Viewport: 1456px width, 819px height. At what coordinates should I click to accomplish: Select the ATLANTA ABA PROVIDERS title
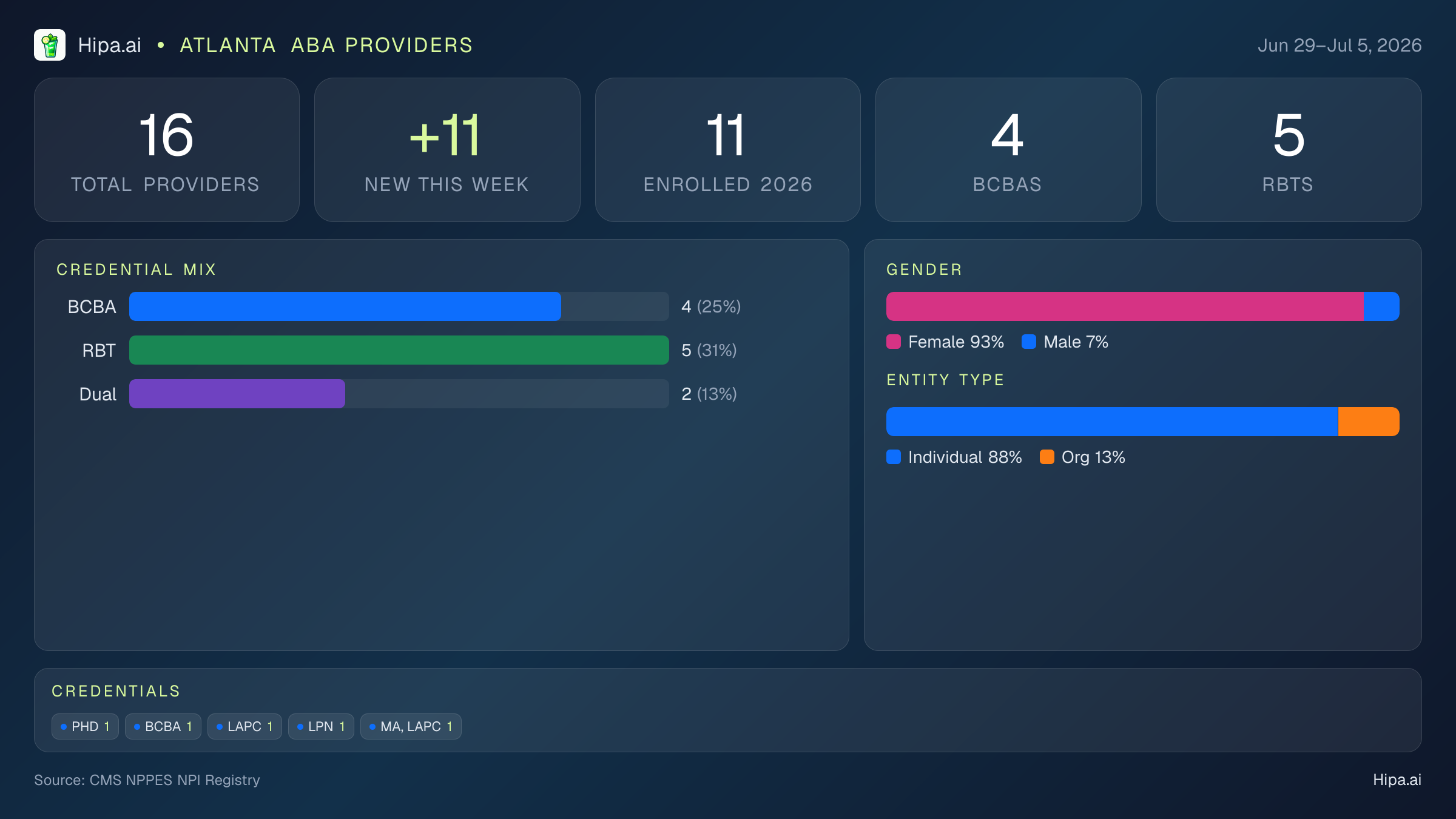326,45
